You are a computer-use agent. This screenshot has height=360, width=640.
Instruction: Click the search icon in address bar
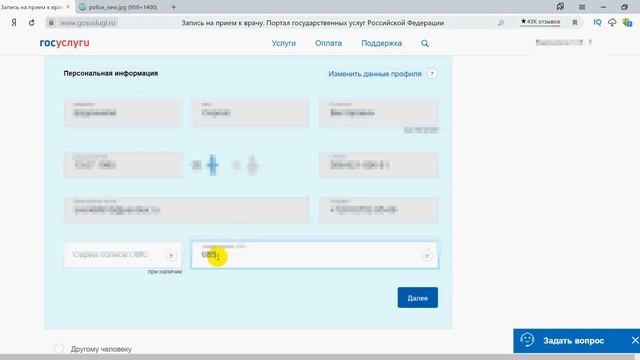click(x=501, y=23)
